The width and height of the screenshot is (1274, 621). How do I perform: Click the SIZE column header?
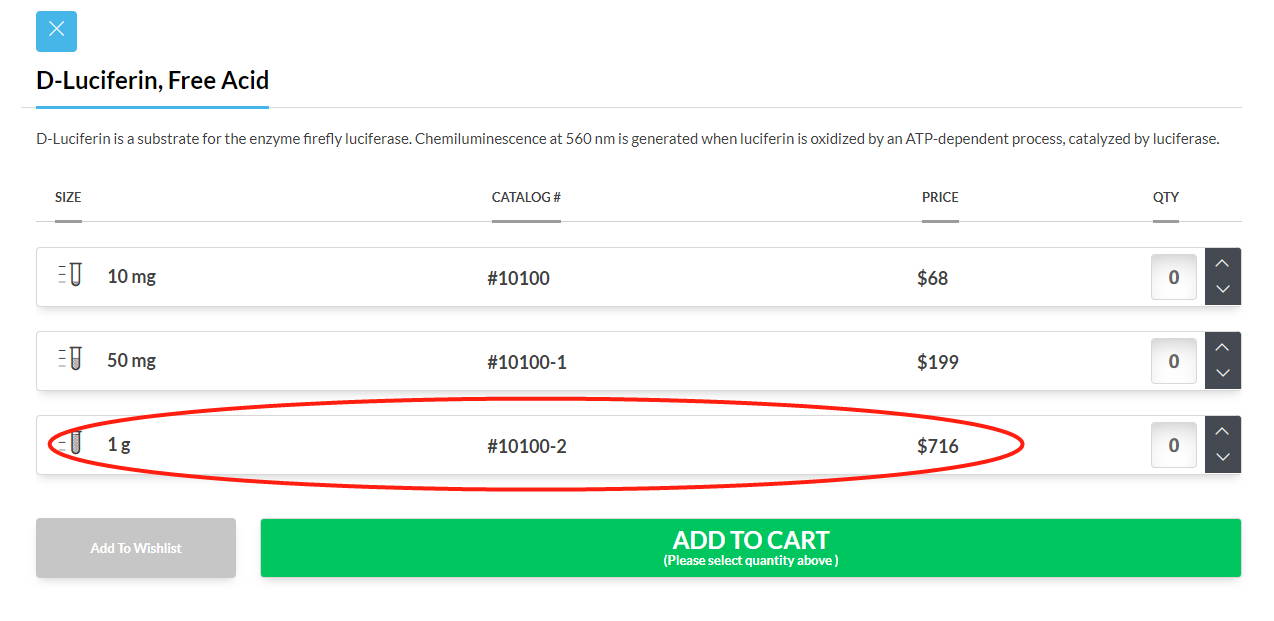coord(68,197)
